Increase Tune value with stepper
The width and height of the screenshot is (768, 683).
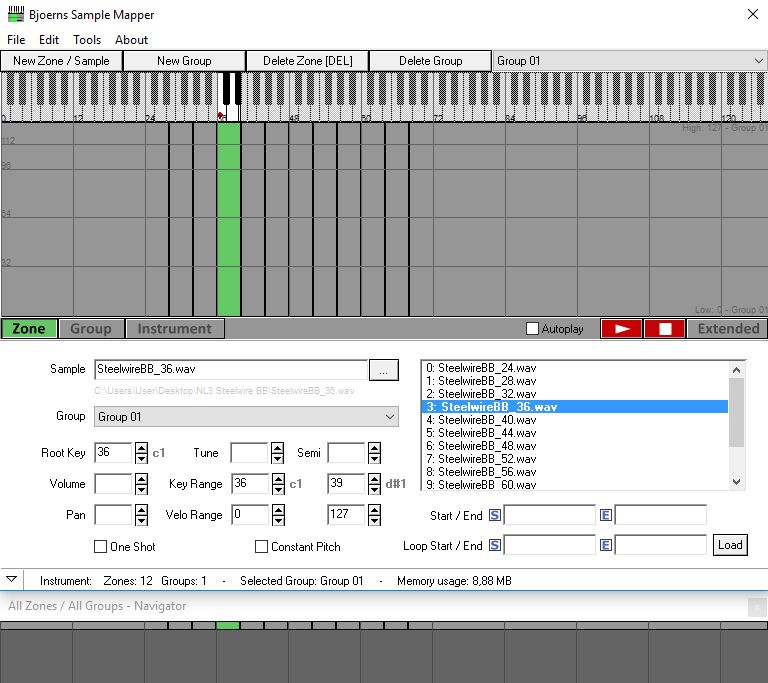277,447
